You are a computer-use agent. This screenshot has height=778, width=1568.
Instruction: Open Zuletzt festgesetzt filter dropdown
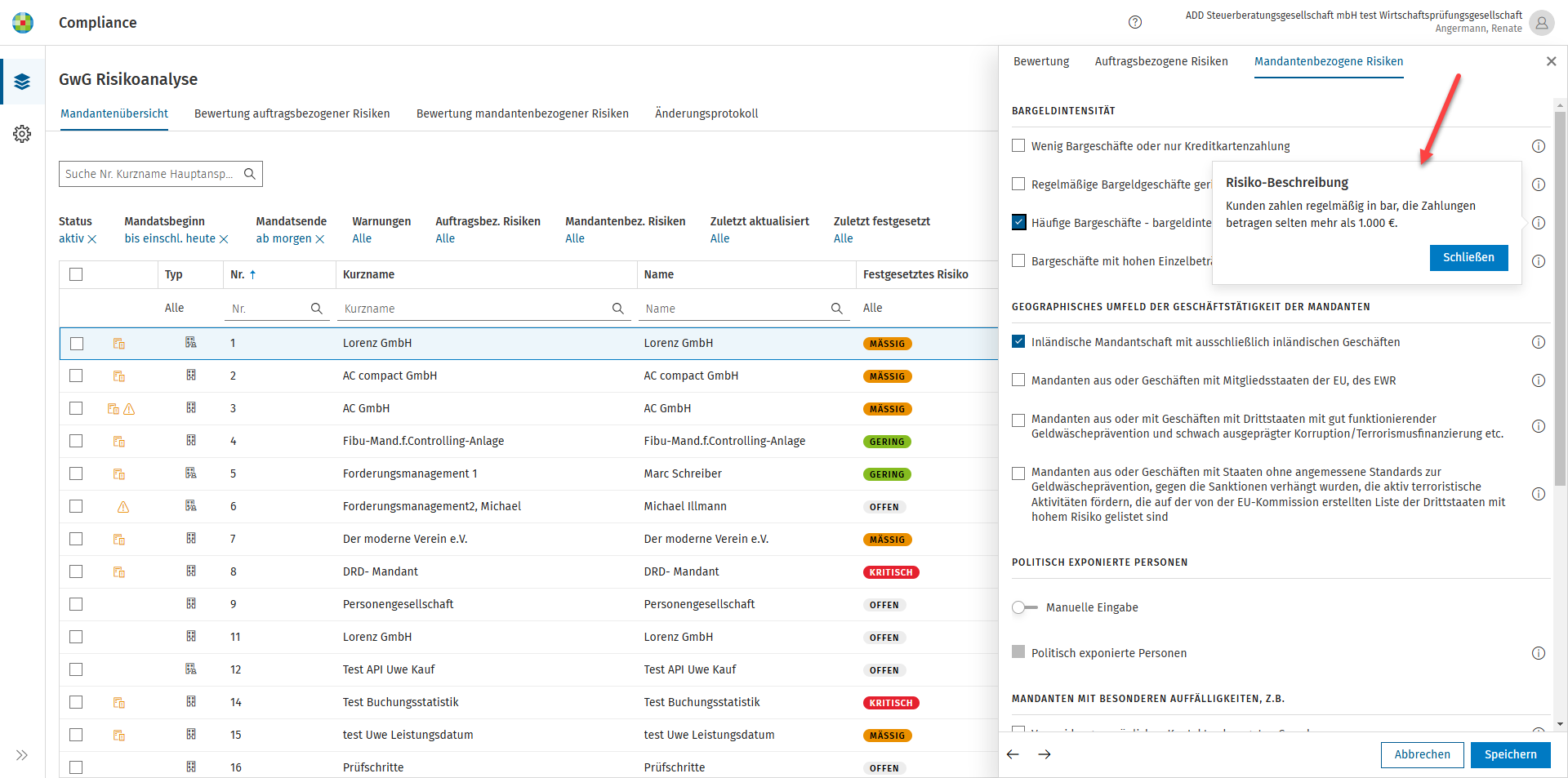point(843,238)
